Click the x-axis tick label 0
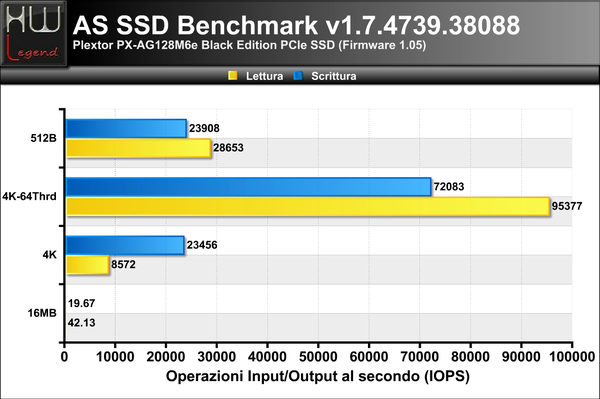This screenshot has height=399, width=600. (x=64, y=357)
